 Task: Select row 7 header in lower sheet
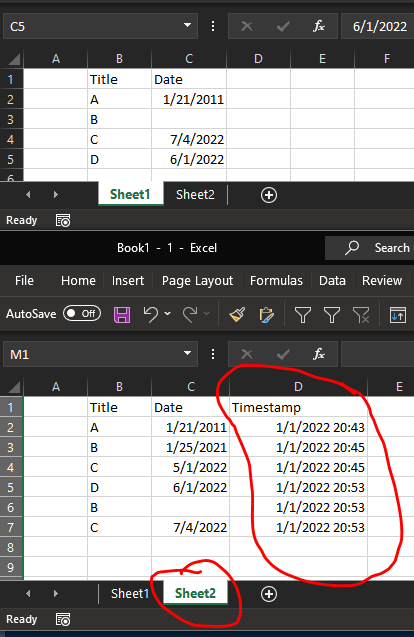pos(11,528)
